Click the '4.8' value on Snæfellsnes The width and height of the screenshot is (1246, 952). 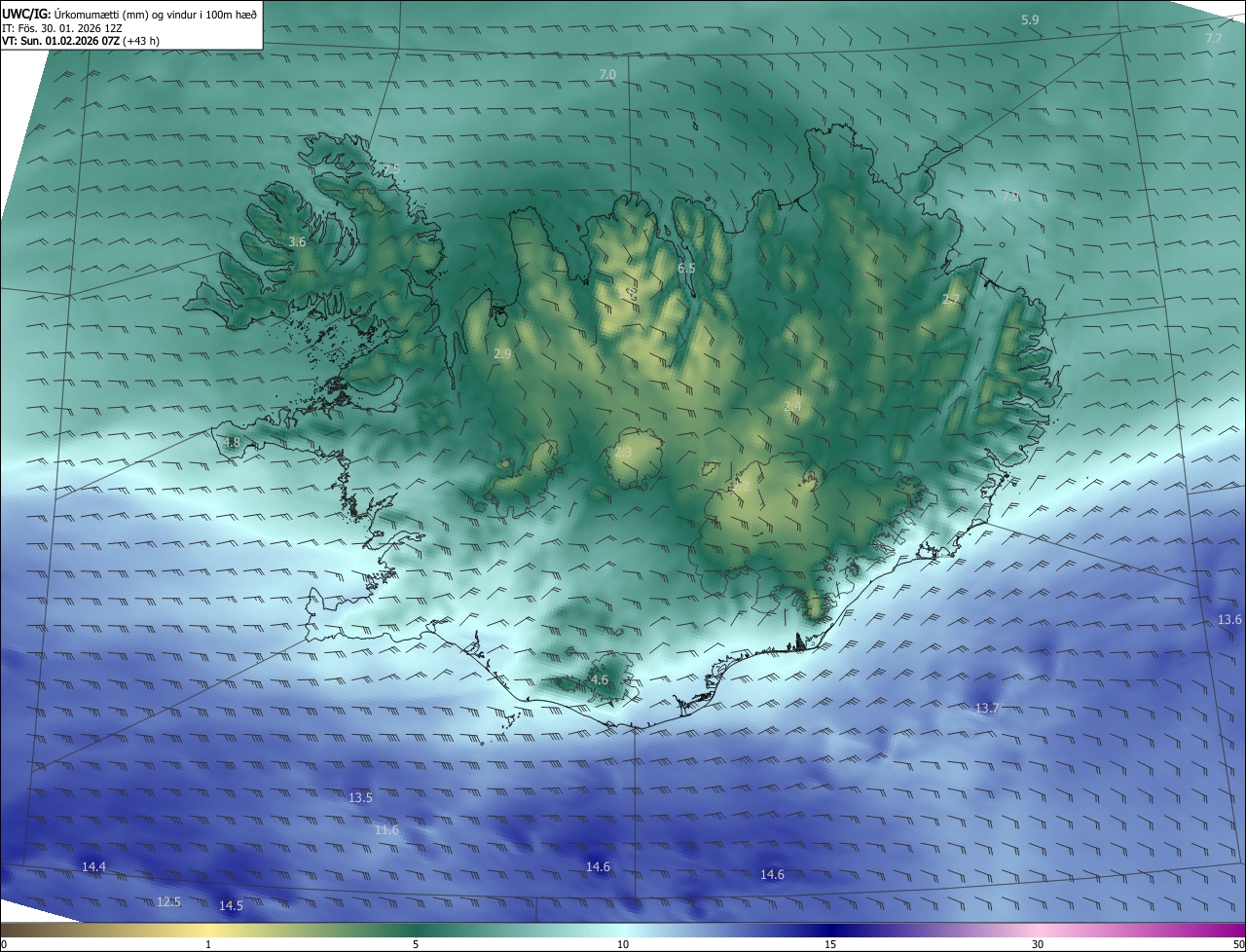[x=232, y=442]
